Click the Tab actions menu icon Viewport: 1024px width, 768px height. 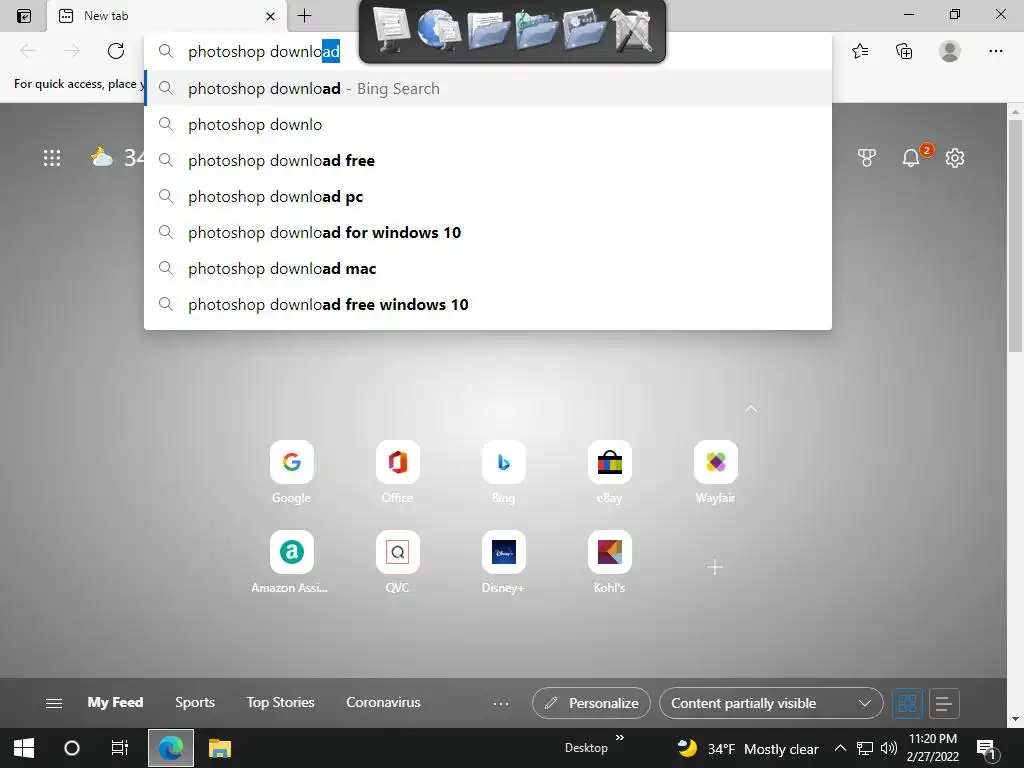(24, 16)
